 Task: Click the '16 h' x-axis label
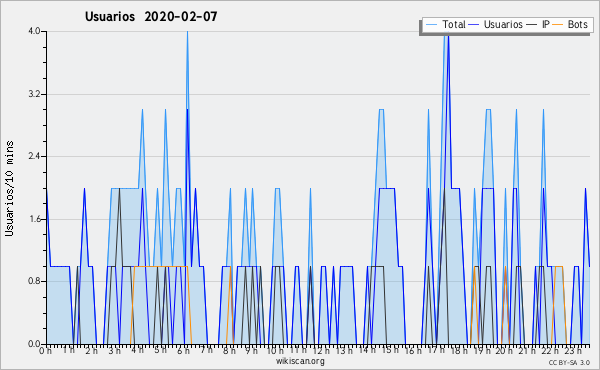pyautogui.click(x=413, y=351)
